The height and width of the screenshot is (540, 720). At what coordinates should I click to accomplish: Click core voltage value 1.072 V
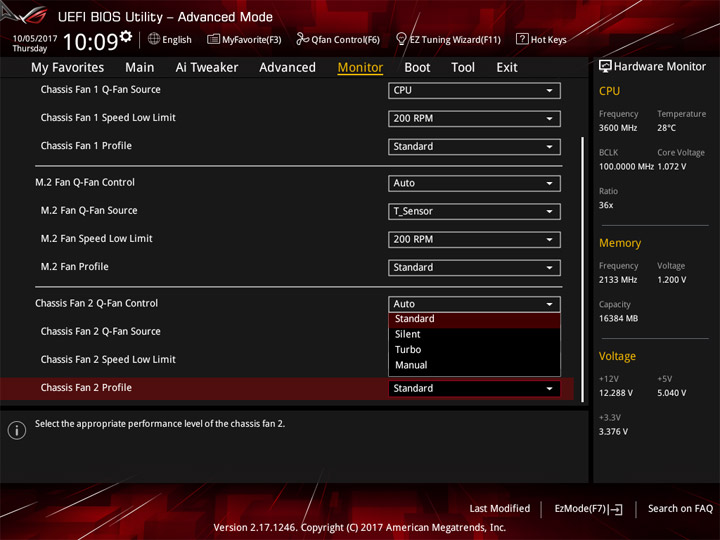[672, 167]
